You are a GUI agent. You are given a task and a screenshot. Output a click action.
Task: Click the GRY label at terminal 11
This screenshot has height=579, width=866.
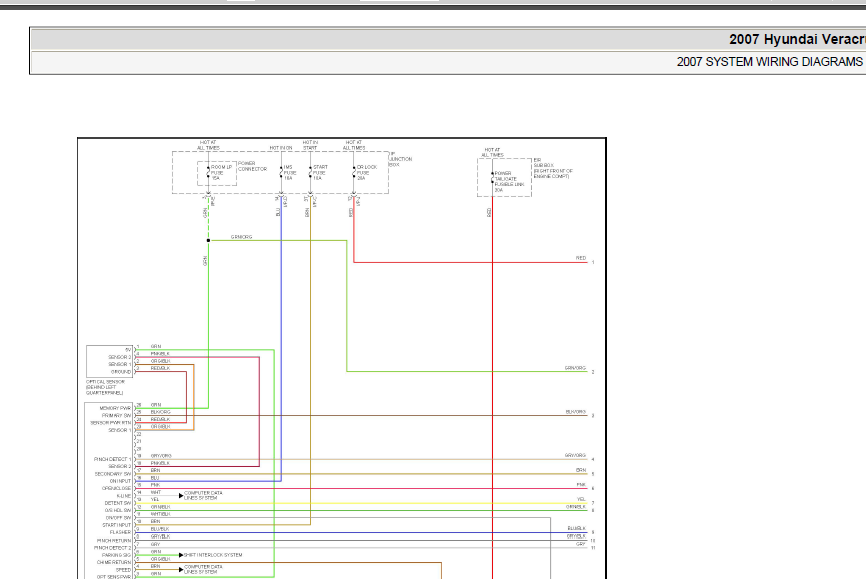tap(581, 544)
